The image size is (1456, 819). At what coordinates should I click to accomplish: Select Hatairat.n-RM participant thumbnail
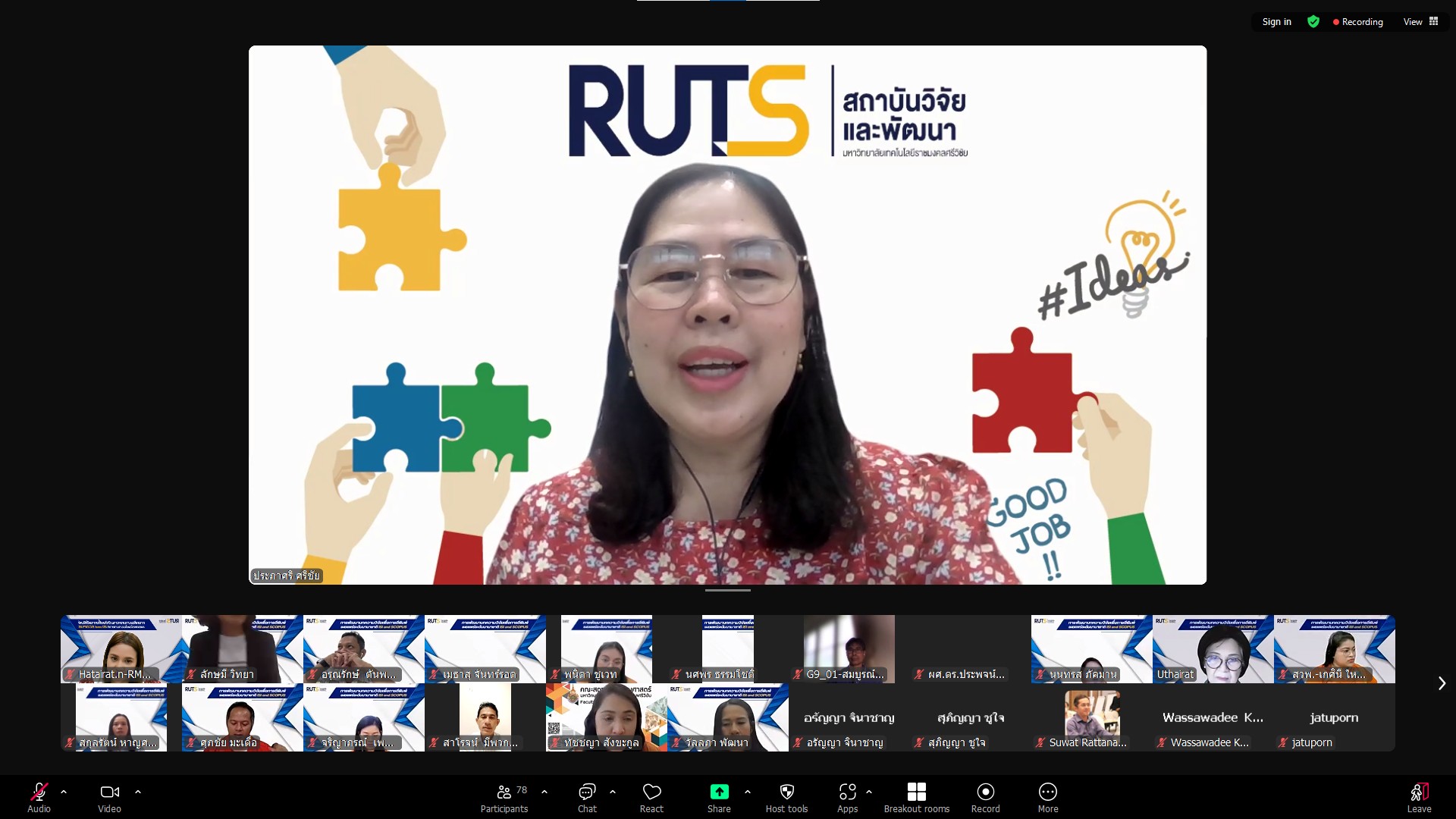(121, 649)
